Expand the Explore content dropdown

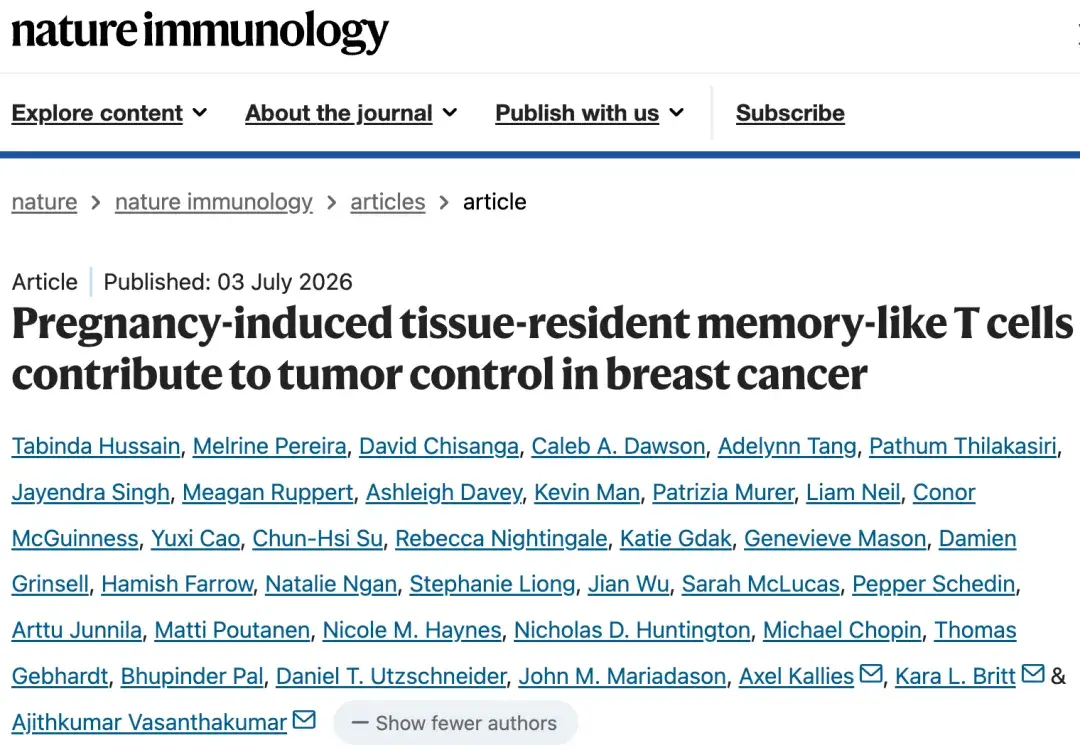point(109,113)
